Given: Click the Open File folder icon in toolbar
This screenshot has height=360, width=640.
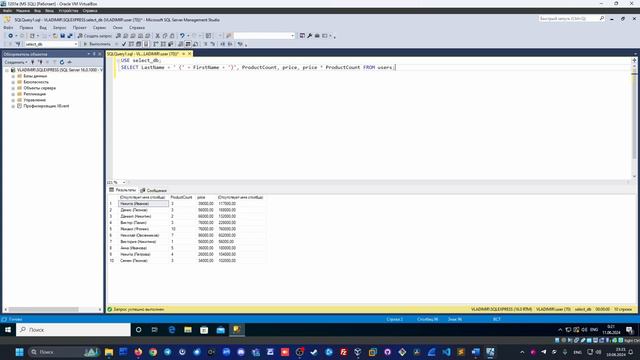Looking at the screenshot, I should point(55,36).
